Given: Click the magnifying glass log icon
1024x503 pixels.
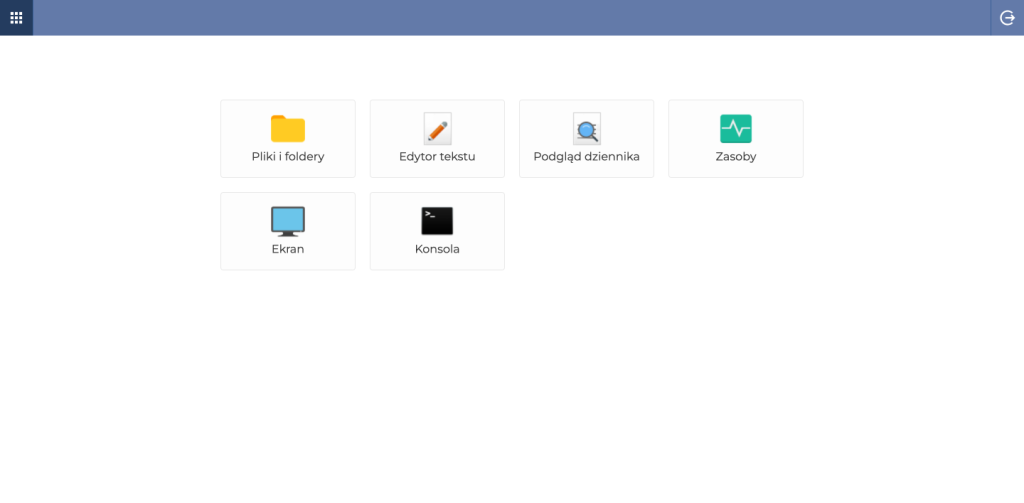Looking at the screenshot, I should (x=586, y=129).
